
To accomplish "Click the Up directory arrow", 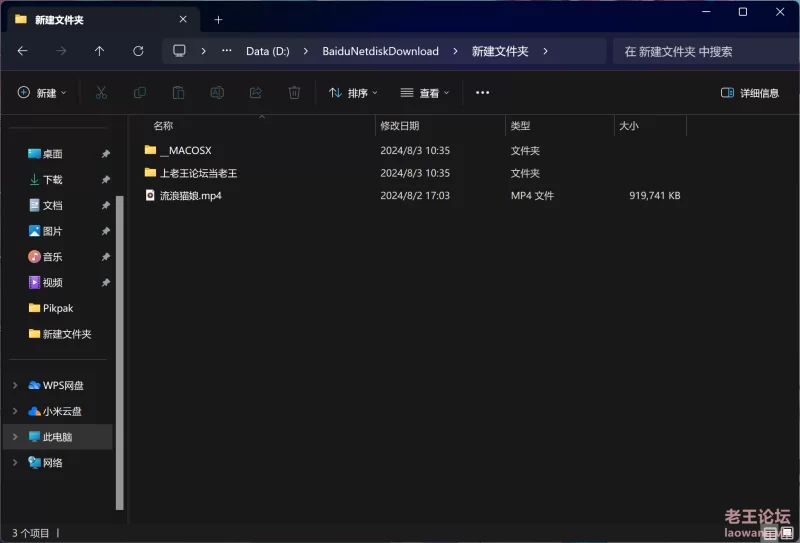I will click(99, 51).
